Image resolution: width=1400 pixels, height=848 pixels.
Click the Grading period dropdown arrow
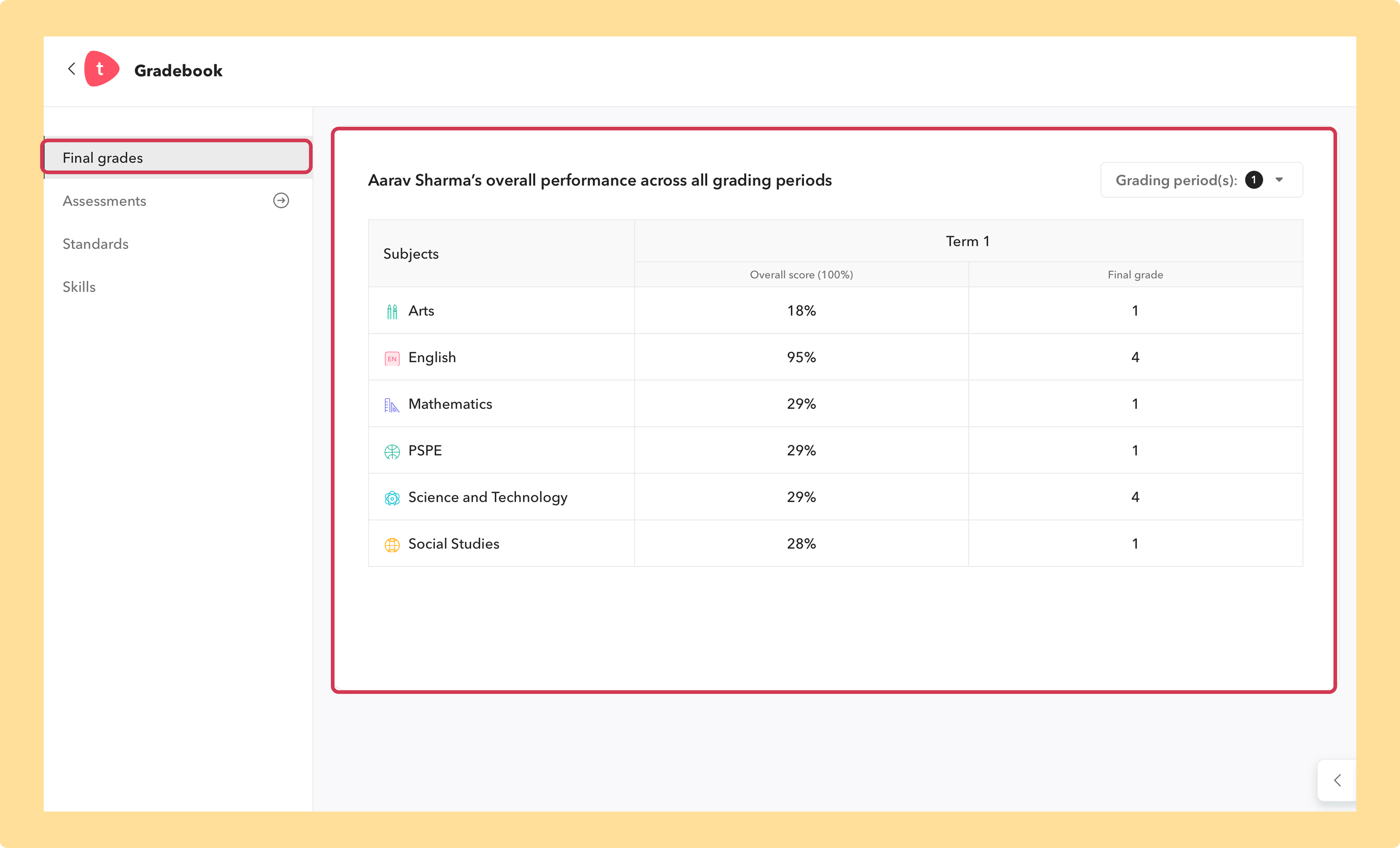pos(1279,180)
